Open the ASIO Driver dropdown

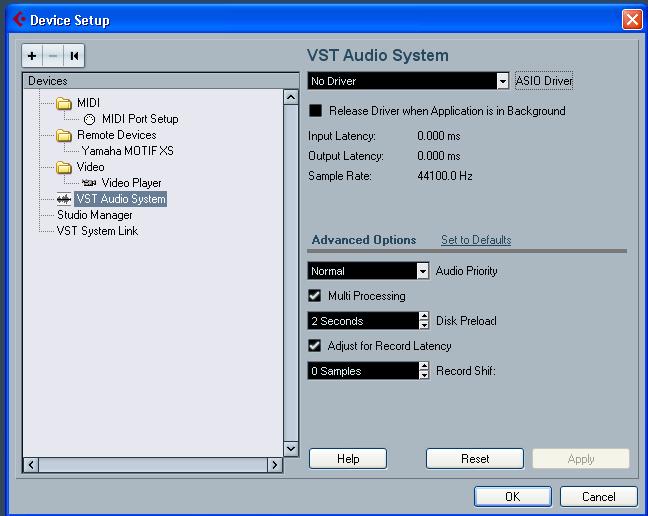[x=503, y=81]
